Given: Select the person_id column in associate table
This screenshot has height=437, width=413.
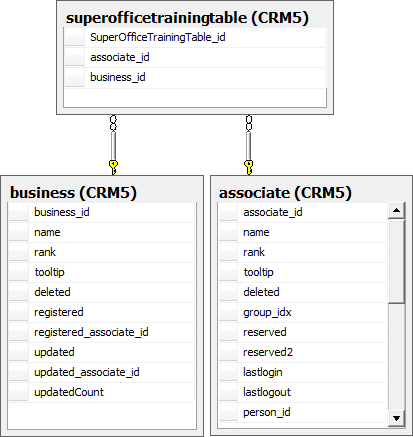Looking at the screenshot, I should (302, 412).
